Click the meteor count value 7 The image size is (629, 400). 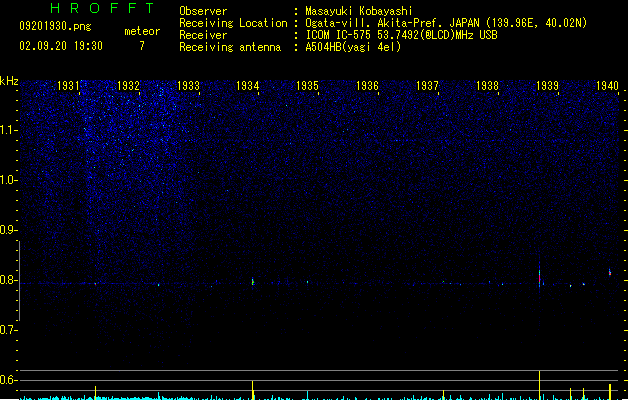point(142,46)
